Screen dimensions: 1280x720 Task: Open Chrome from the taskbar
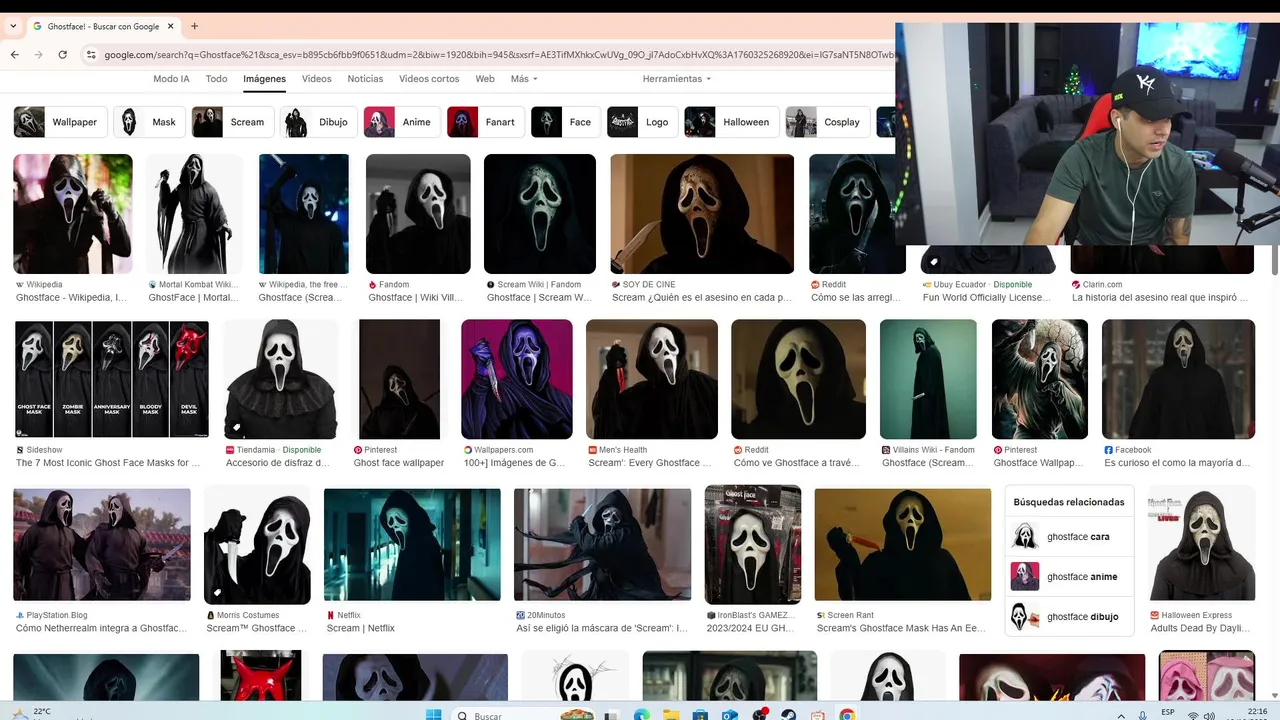pos(847,714)
